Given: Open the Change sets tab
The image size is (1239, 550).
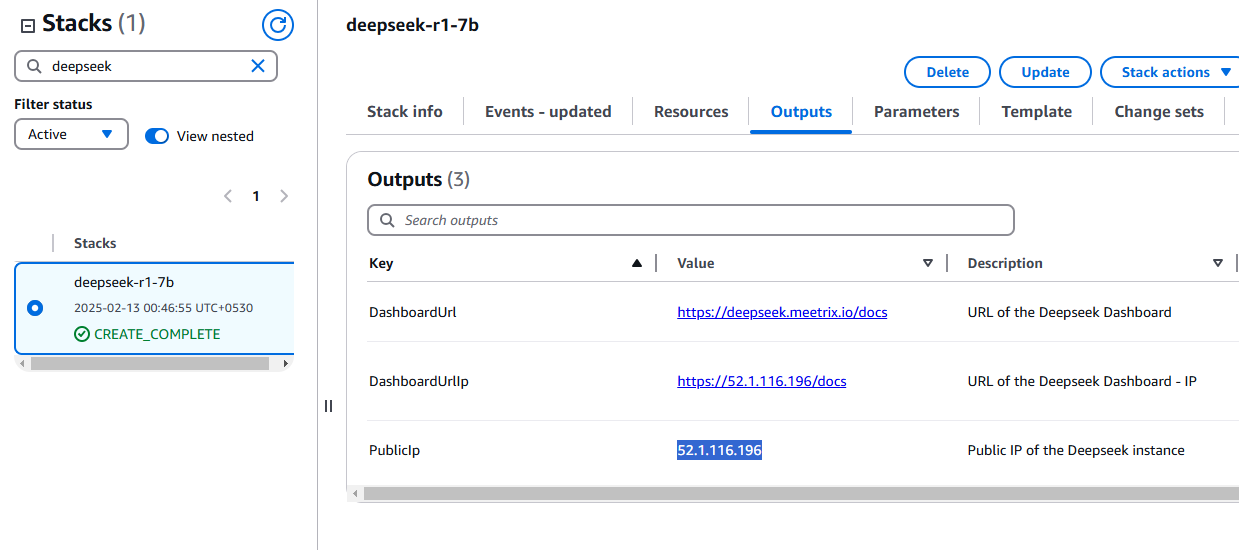Looking at the screenshot, I should click(1159, 112).
